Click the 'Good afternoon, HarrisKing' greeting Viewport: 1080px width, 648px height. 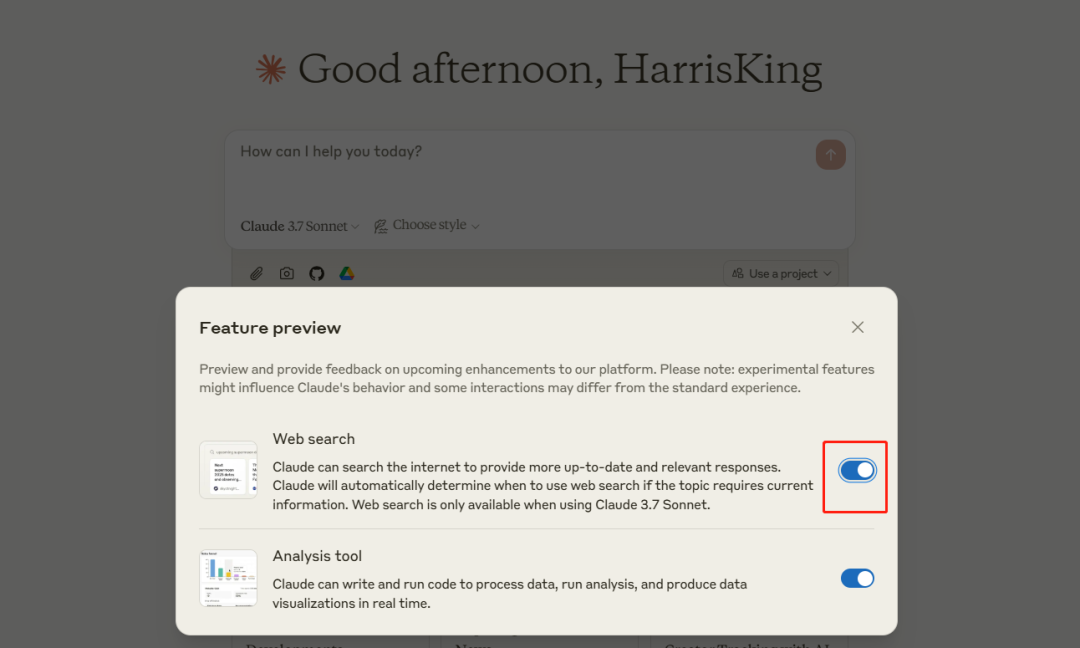click(560, 70)
